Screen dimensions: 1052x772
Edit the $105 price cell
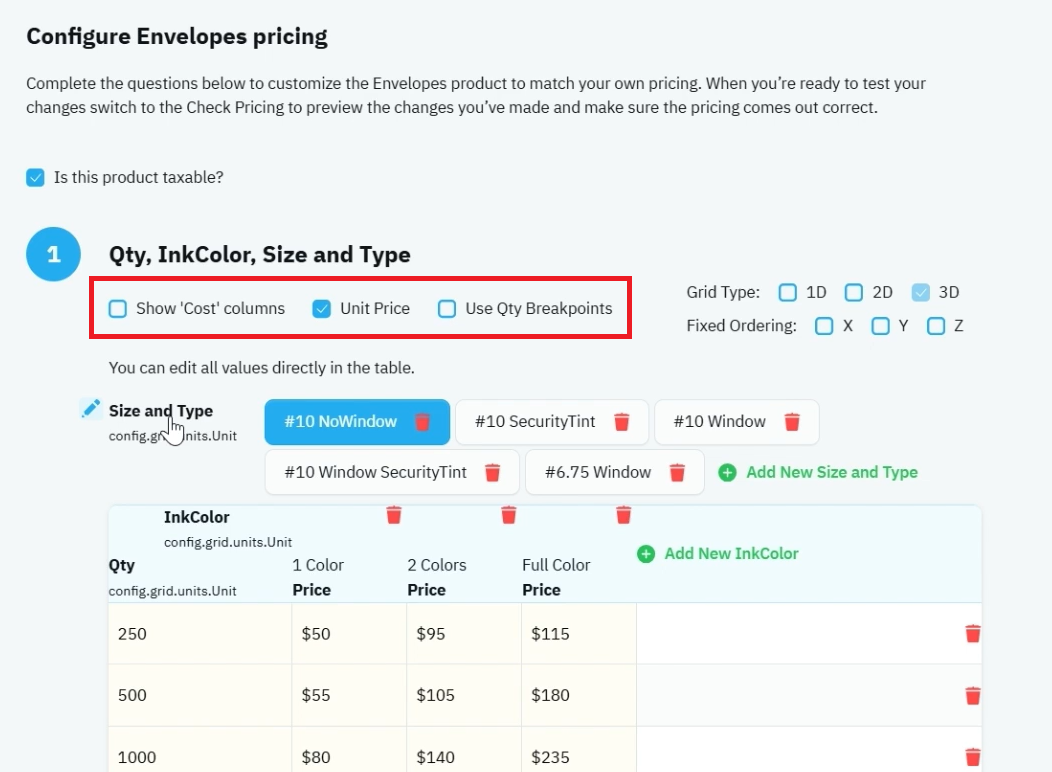(464, 696)
